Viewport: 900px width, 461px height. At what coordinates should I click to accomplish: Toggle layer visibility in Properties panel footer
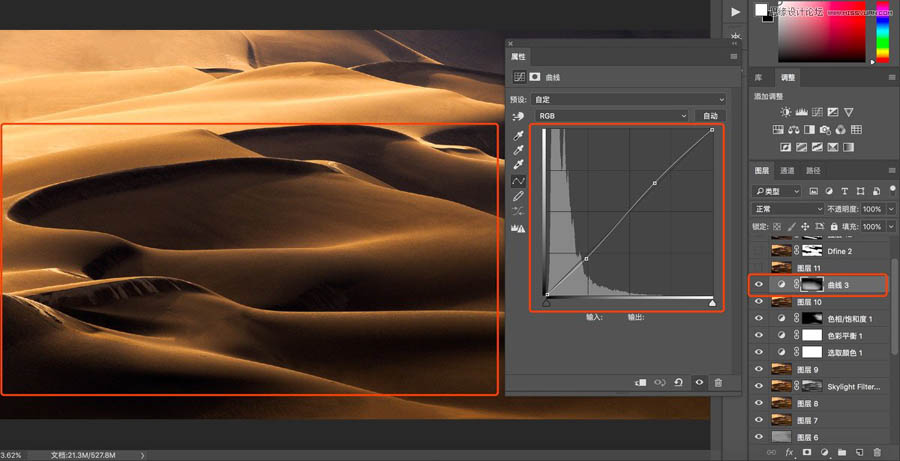tap(699, 382)
